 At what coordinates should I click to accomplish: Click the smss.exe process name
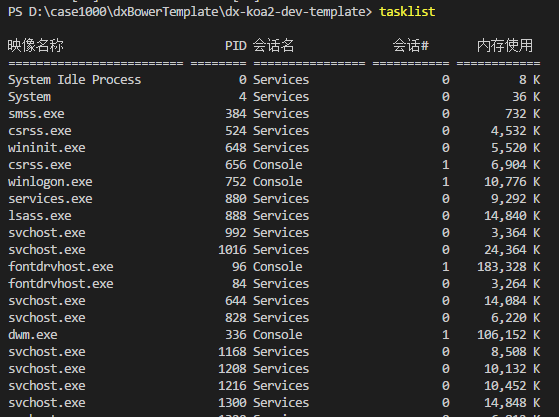(x=36, y=114)
